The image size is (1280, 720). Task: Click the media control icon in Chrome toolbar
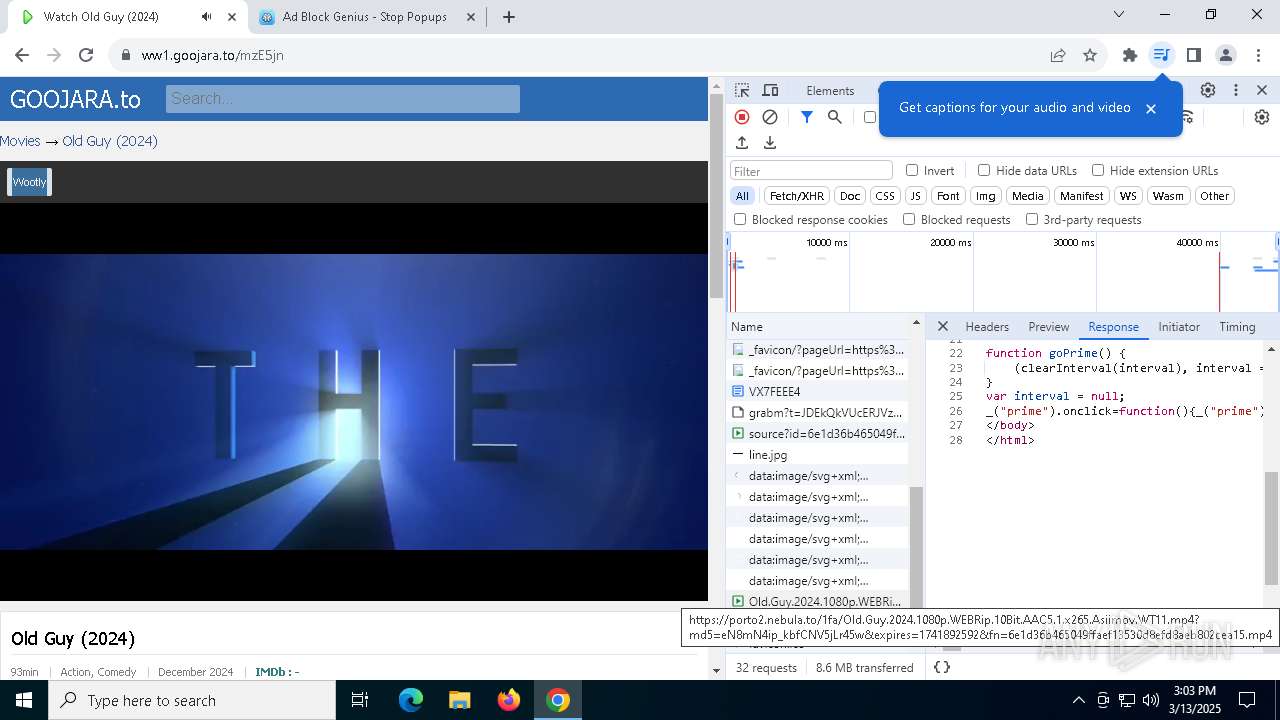point(1161,55)
